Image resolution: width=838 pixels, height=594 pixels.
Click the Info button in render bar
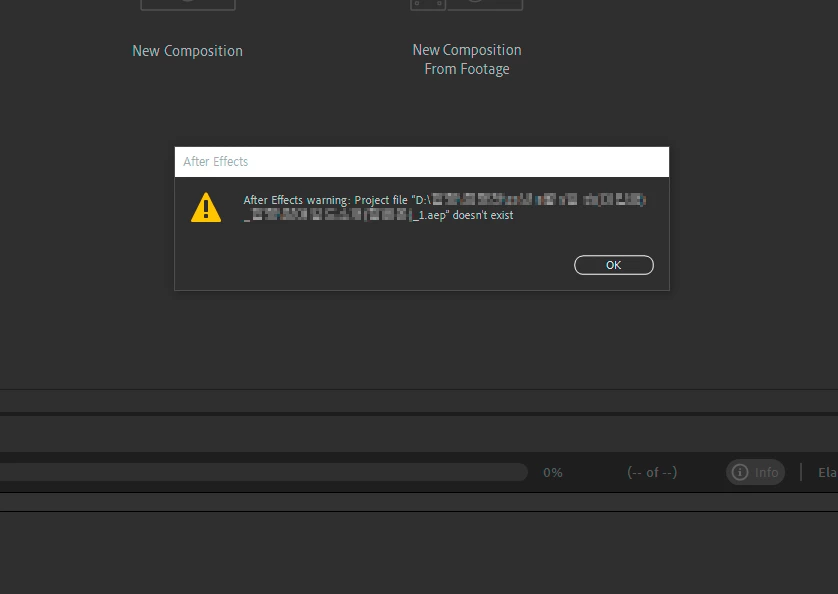tap(755, 472)
